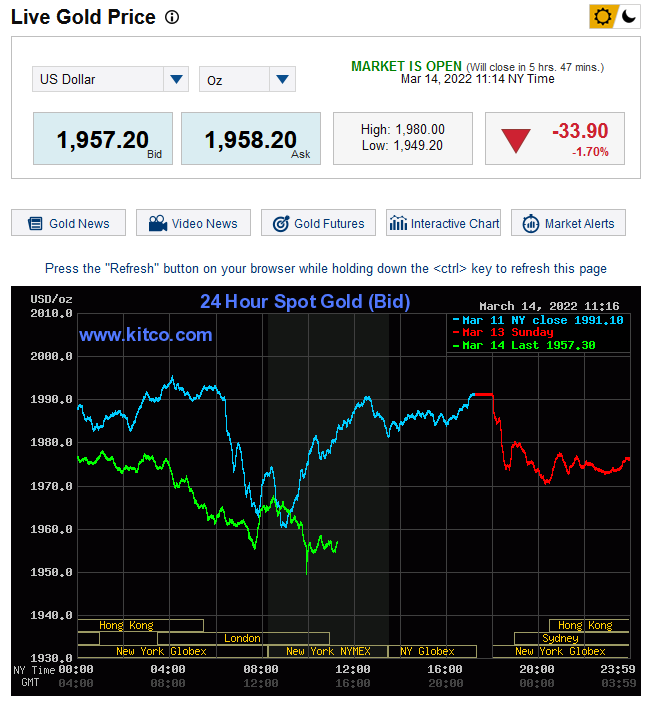Viewport: 657px width, 702px height.
Task: Click the red down triangle change indicator
Action: 516,141
